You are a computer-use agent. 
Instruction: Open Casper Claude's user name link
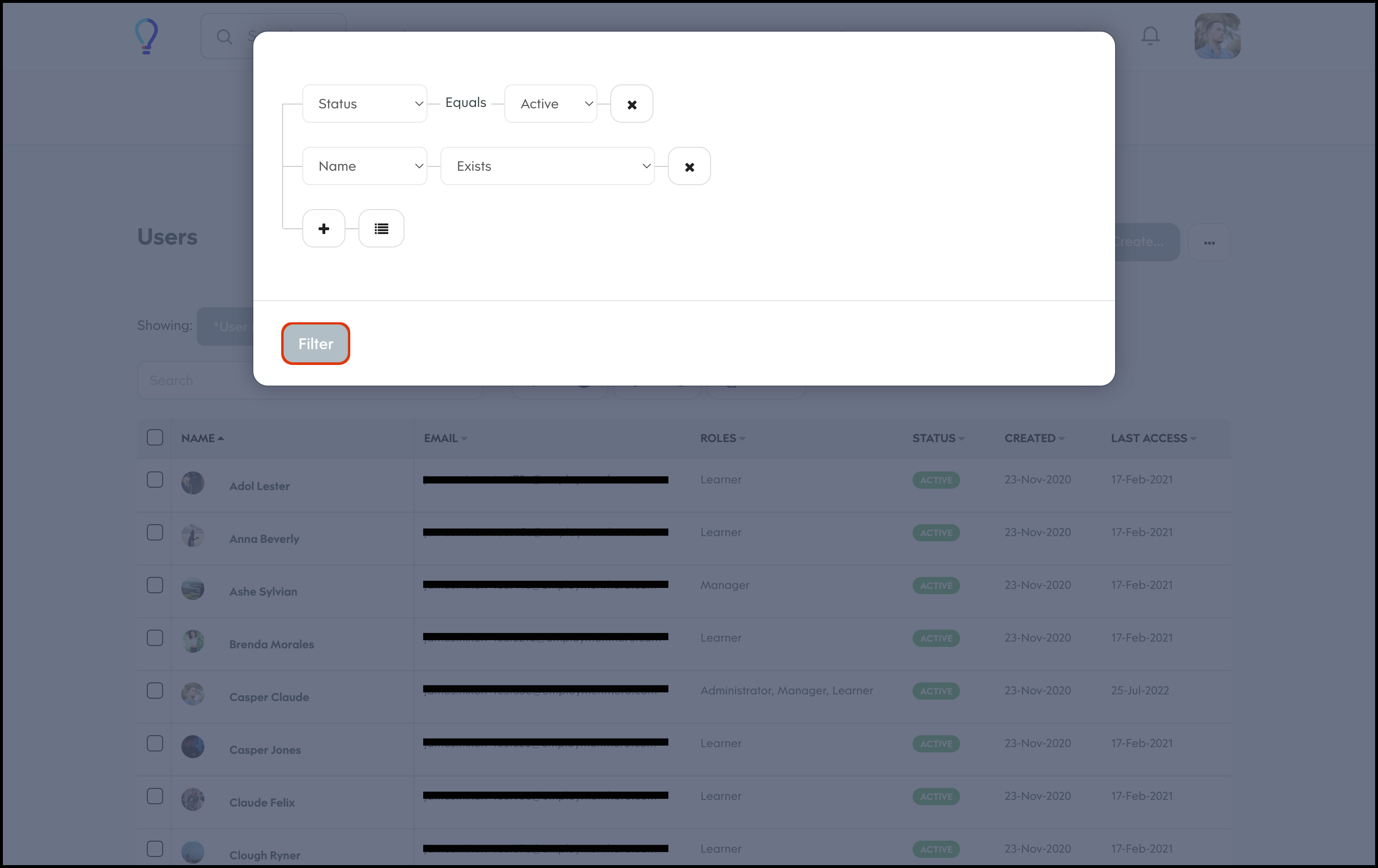[x=269, y=697]
